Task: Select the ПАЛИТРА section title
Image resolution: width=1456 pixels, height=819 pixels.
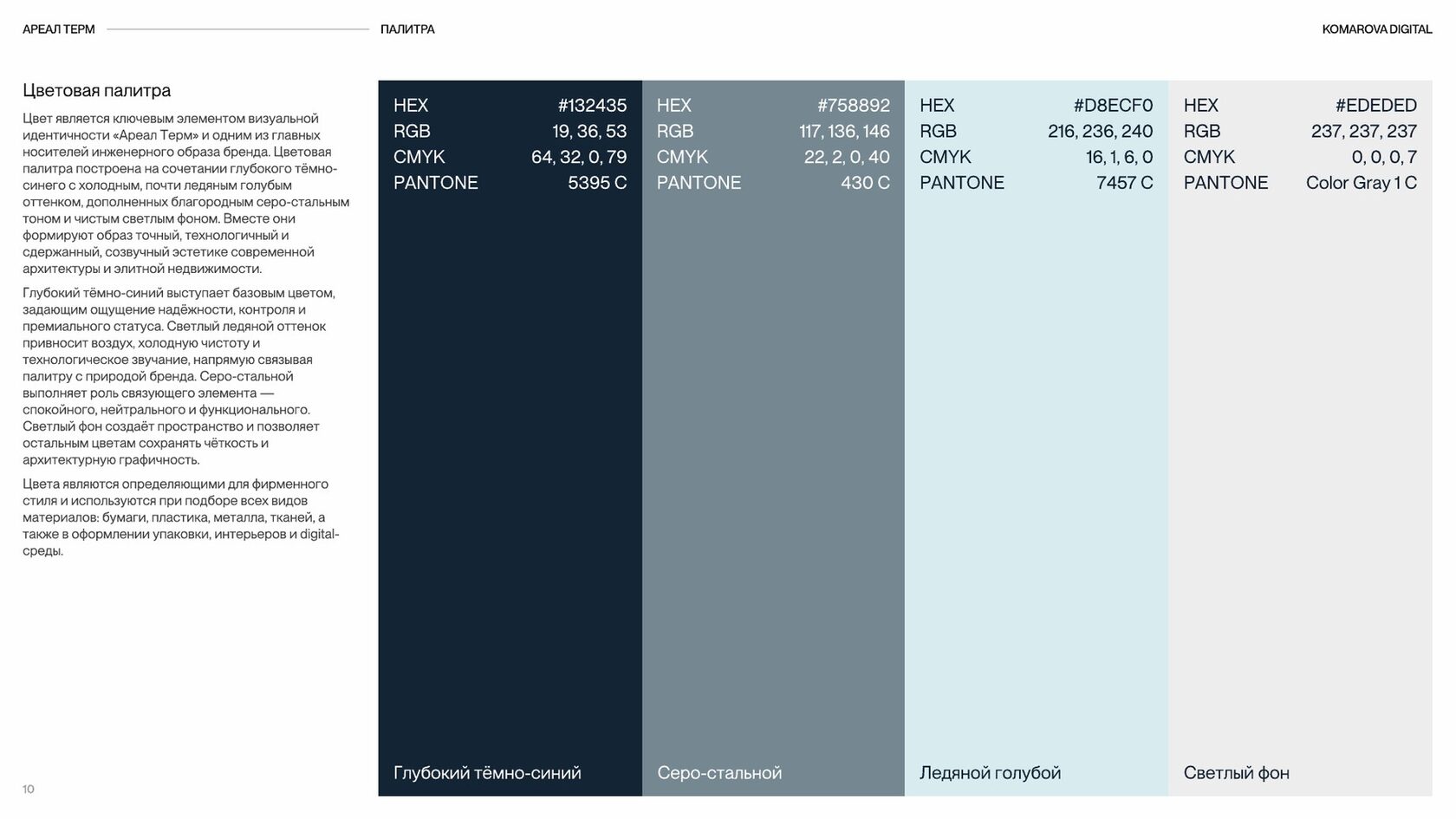Action: [x=407, y=29]
